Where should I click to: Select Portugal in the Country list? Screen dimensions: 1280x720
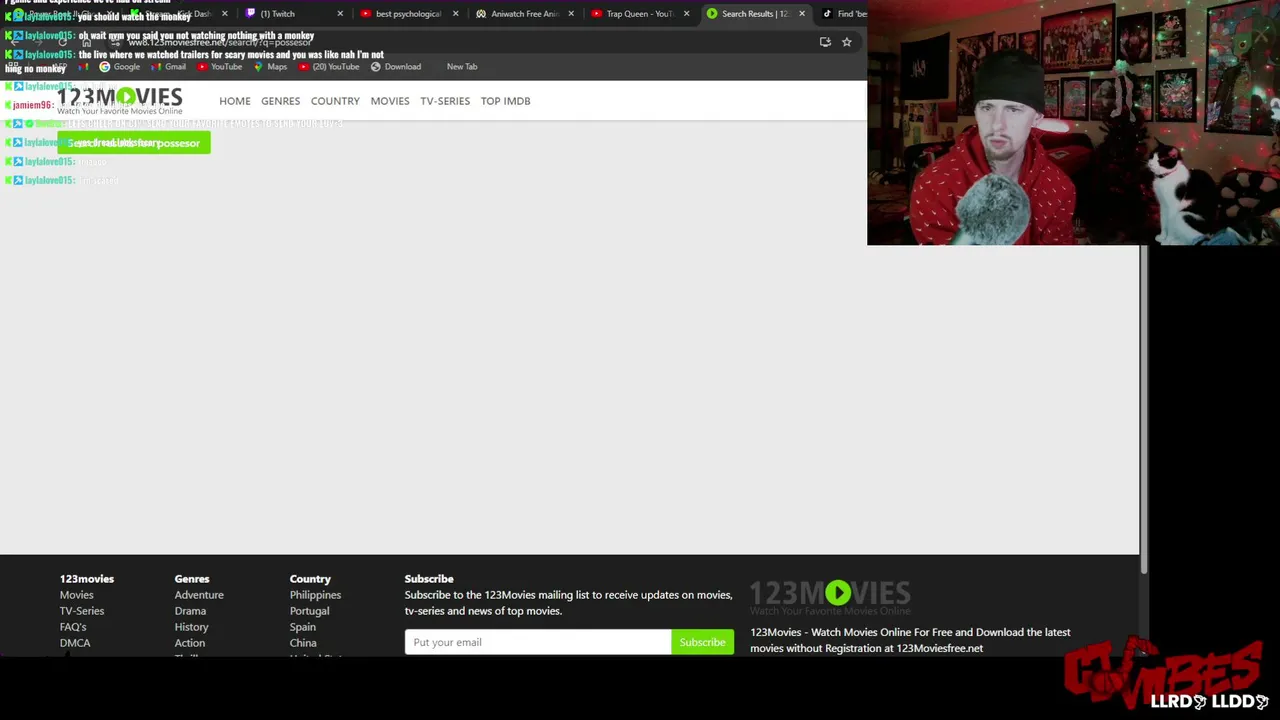(x=309, y=611)
